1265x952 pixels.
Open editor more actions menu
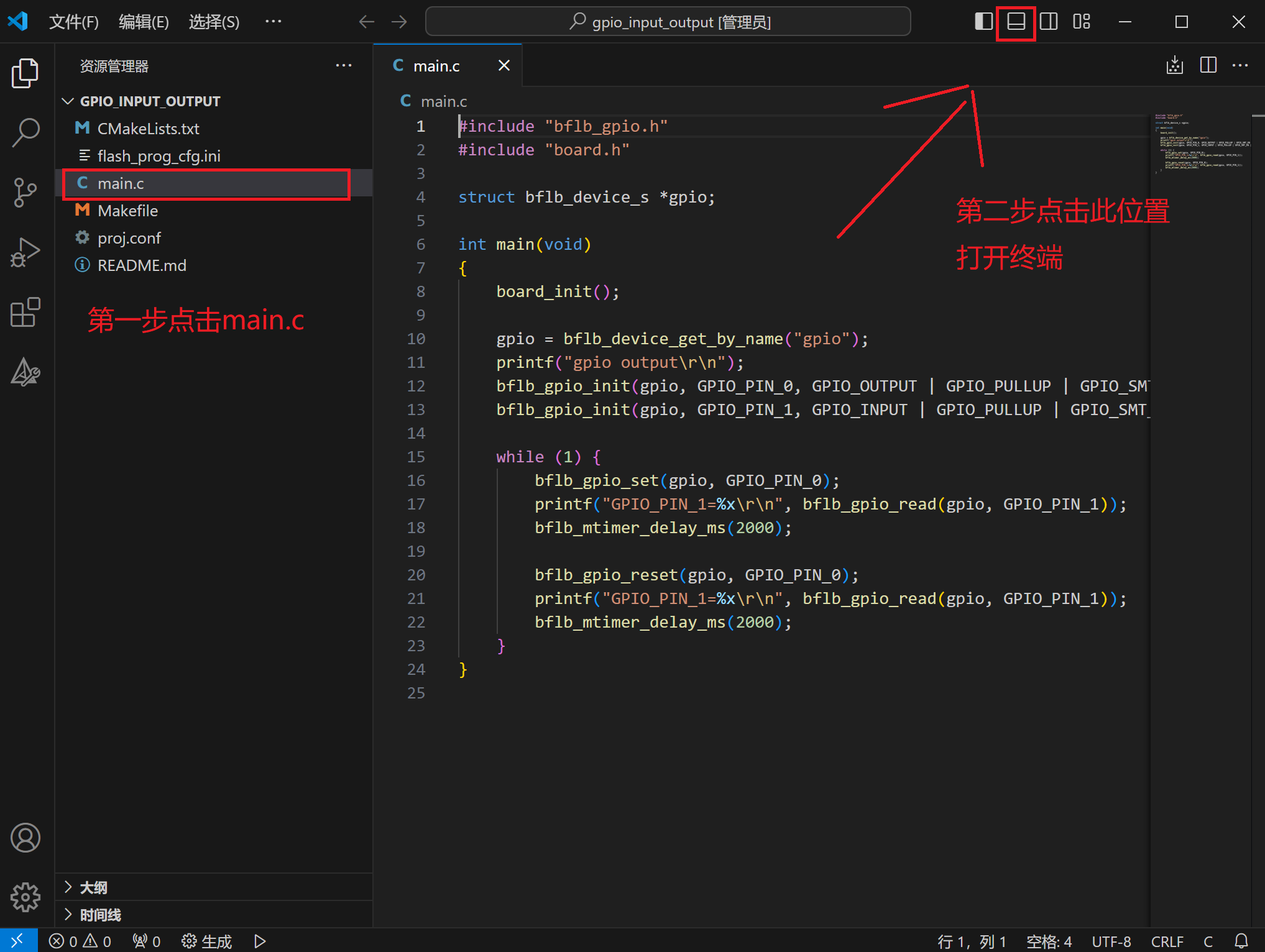pos(1240,65)
